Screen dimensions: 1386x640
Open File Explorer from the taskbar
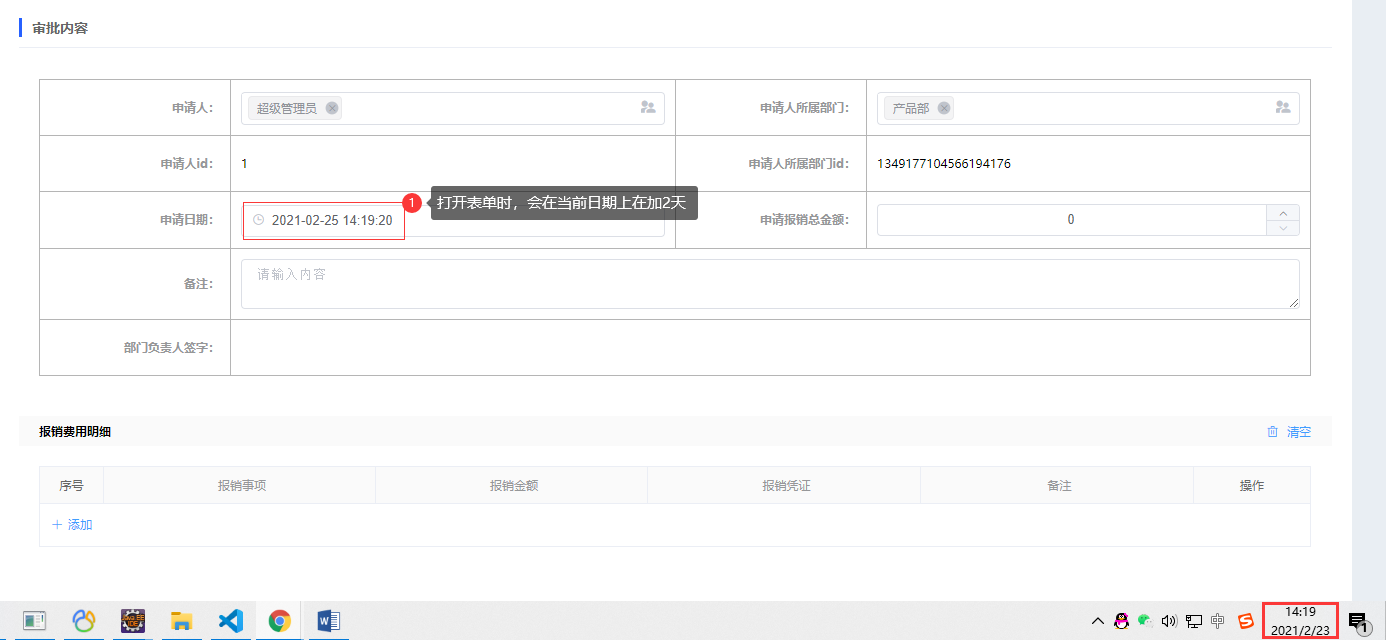pos(181,621)
